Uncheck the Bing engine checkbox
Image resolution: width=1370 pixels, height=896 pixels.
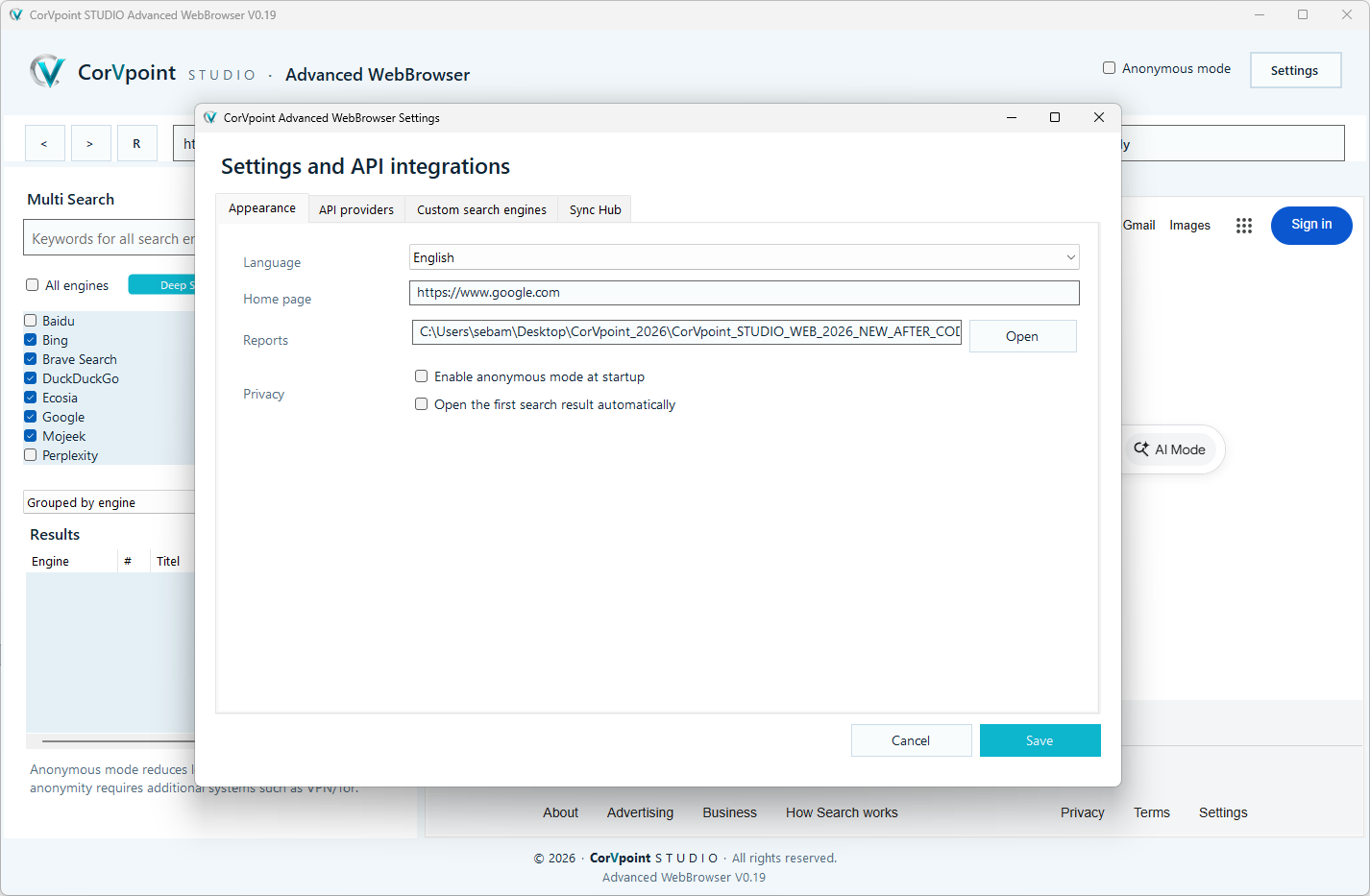coord(30,340)
